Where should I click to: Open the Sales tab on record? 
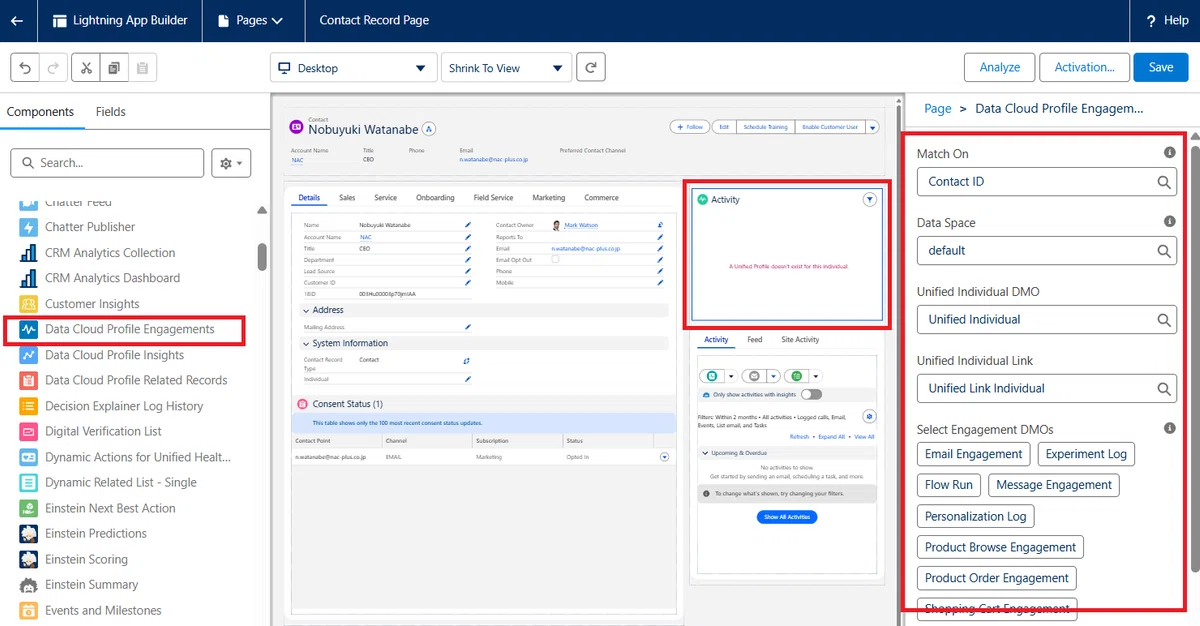coord(347,198)
